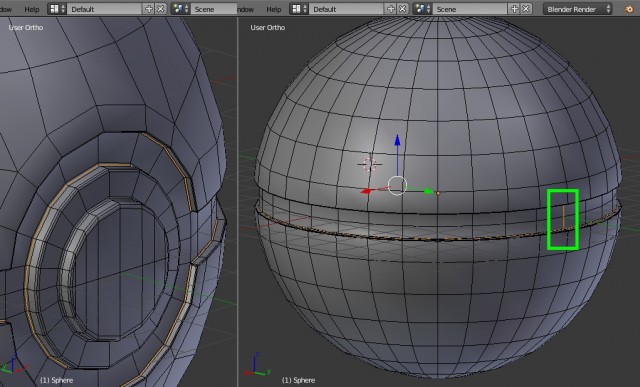
Task: Delete the scene with X beside Scene
Action: 527,9
